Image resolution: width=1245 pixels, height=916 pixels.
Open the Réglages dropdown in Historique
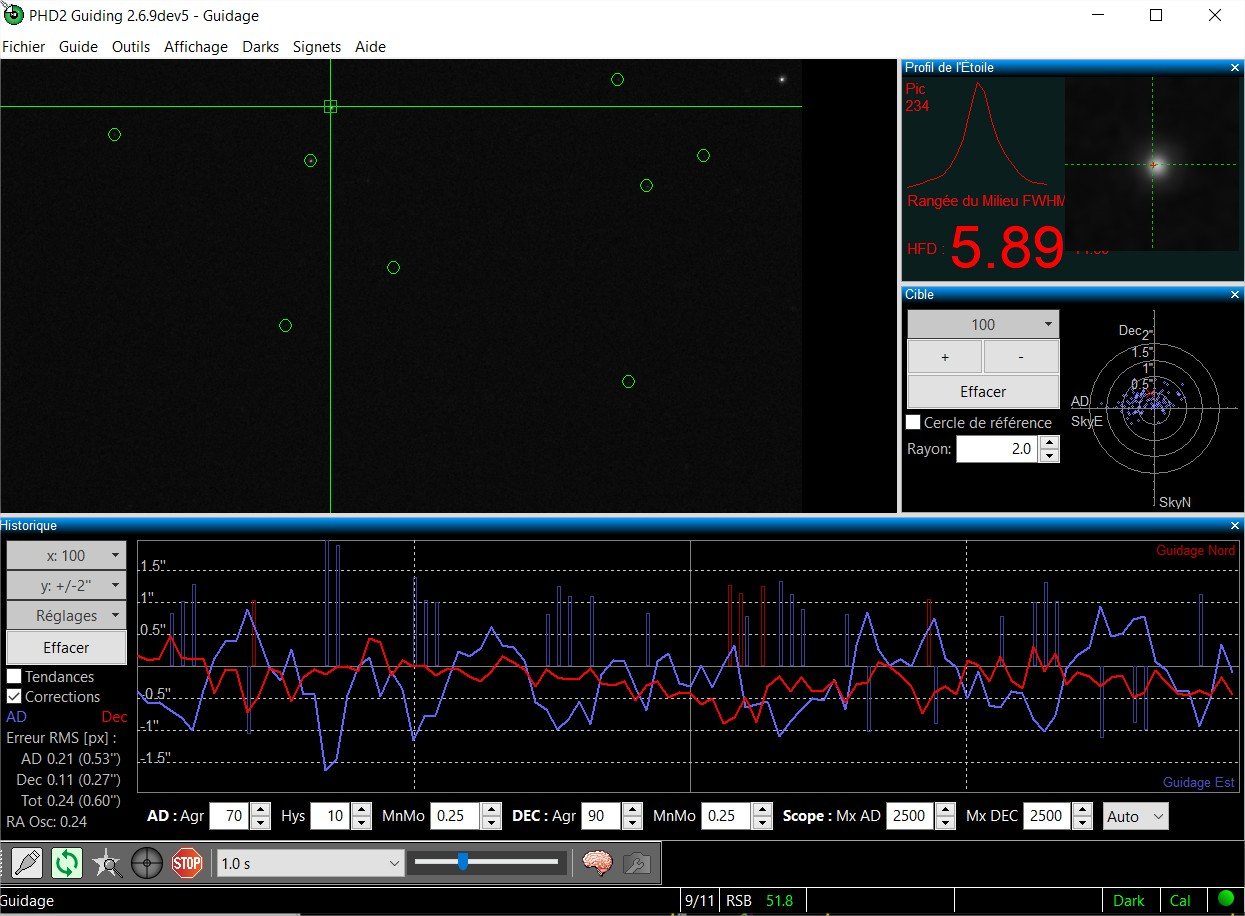pos(66,615)
